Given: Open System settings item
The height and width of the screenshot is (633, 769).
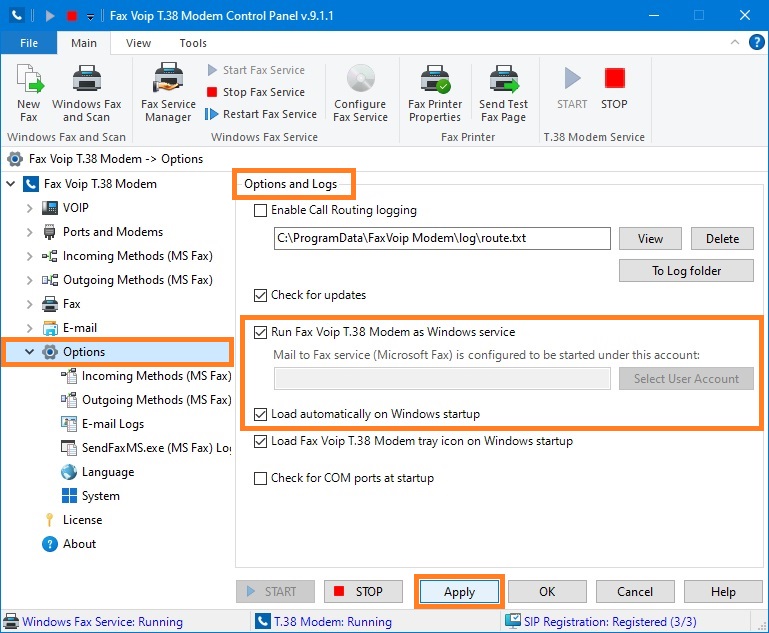Looking at the screenshot, I should pos(100,496).
